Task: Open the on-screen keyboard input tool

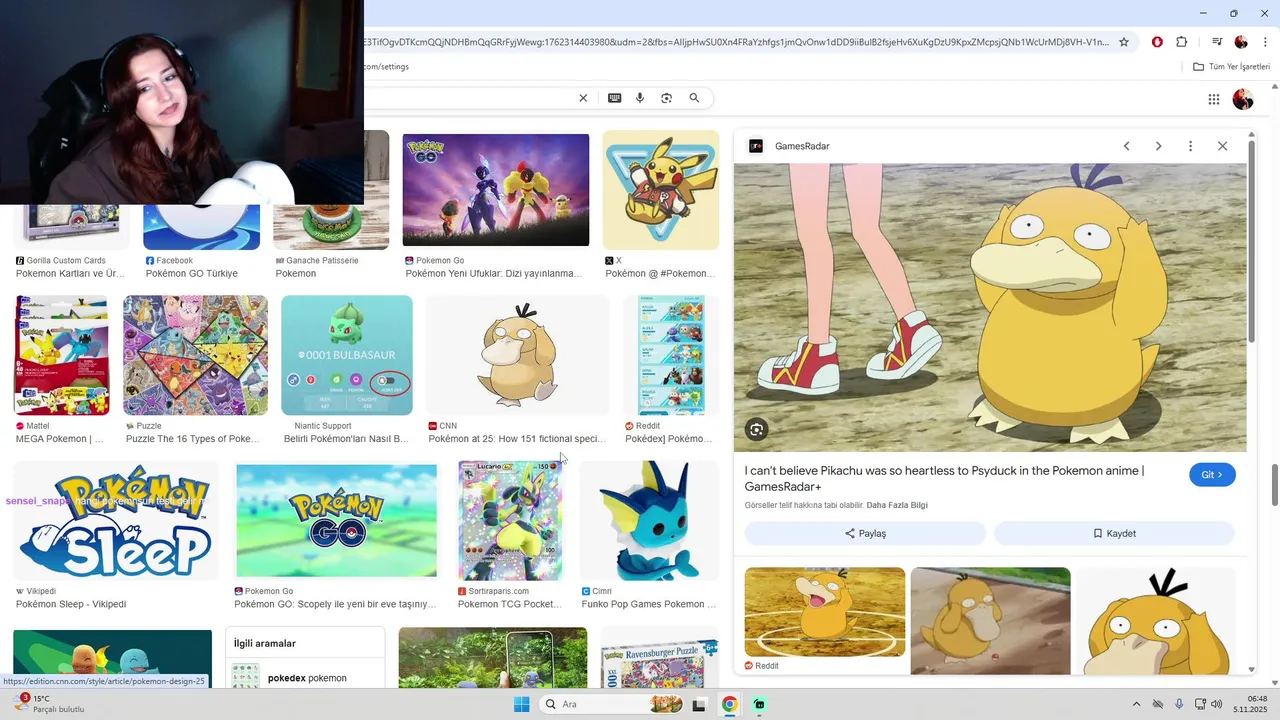Action: point(614,98)
